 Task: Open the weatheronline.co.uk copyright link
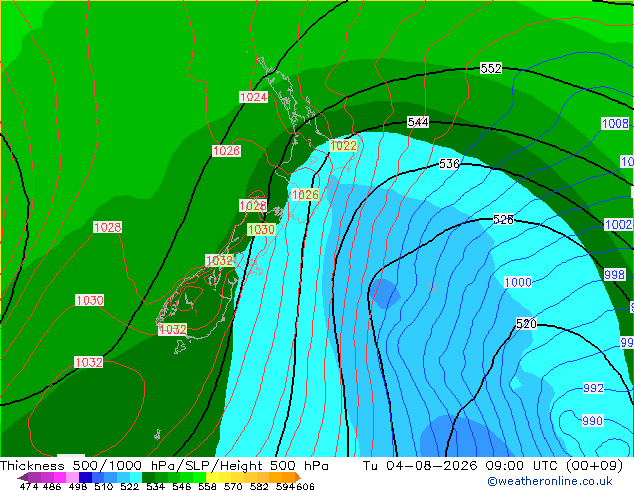click(x=549, y=481)
